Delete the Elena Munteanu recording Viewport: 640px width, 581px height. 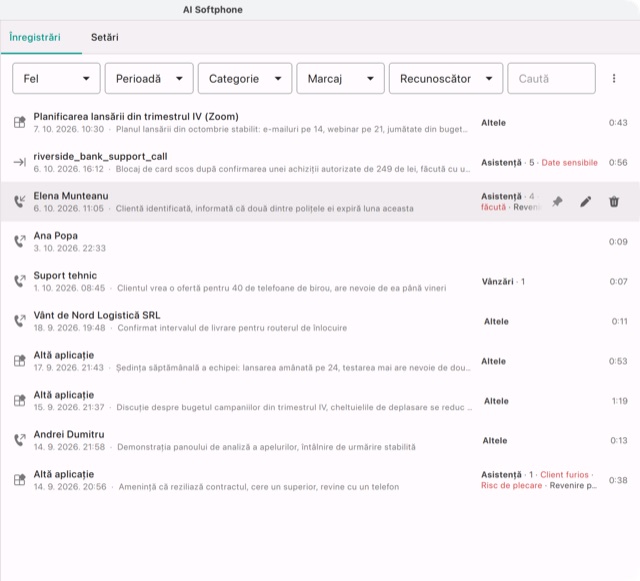[614, 202]
